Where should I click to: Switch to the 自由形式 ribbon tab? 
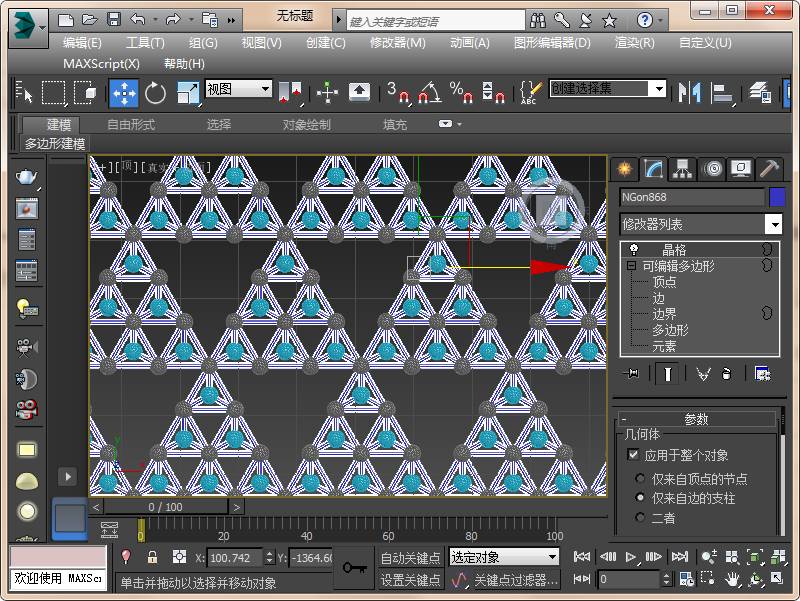click(131, 124)
